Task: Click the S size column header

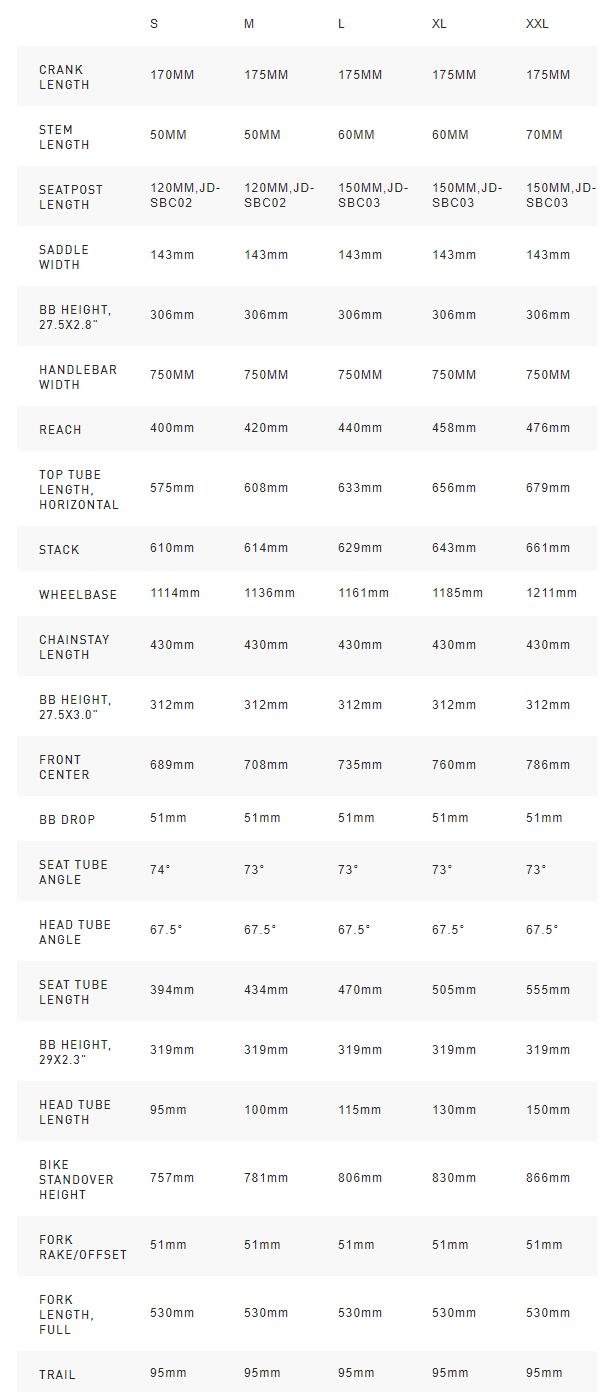Action: (x=154, y=23)
